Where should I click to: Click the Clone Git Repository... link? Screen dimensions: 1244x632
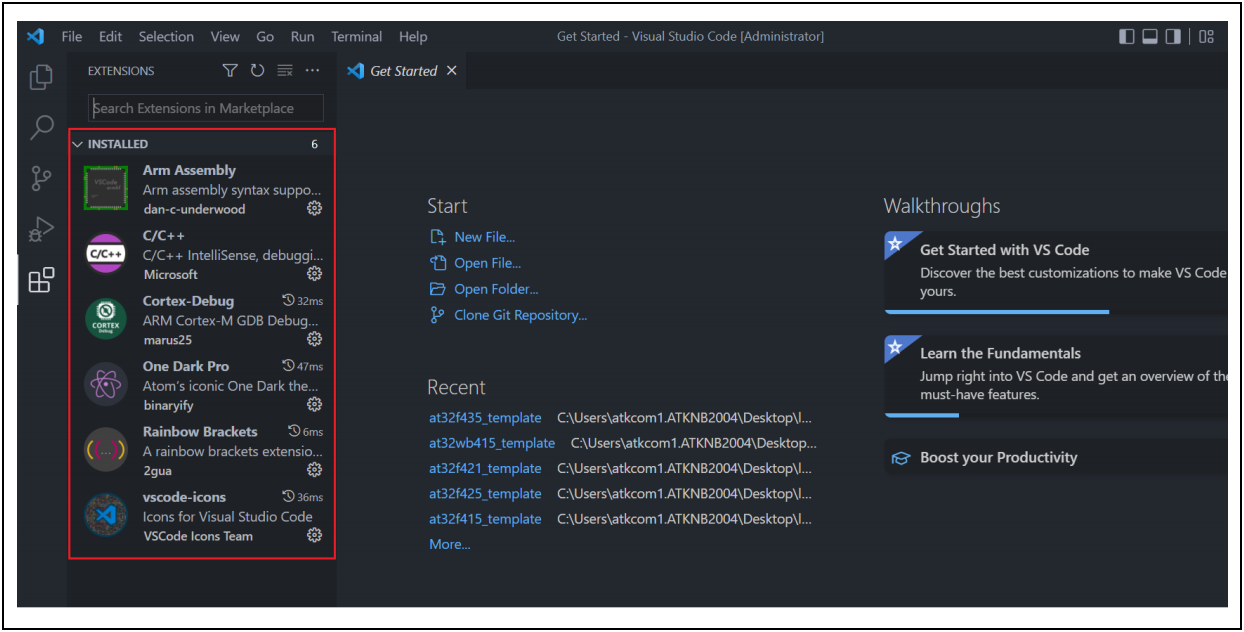pos(520,315)
